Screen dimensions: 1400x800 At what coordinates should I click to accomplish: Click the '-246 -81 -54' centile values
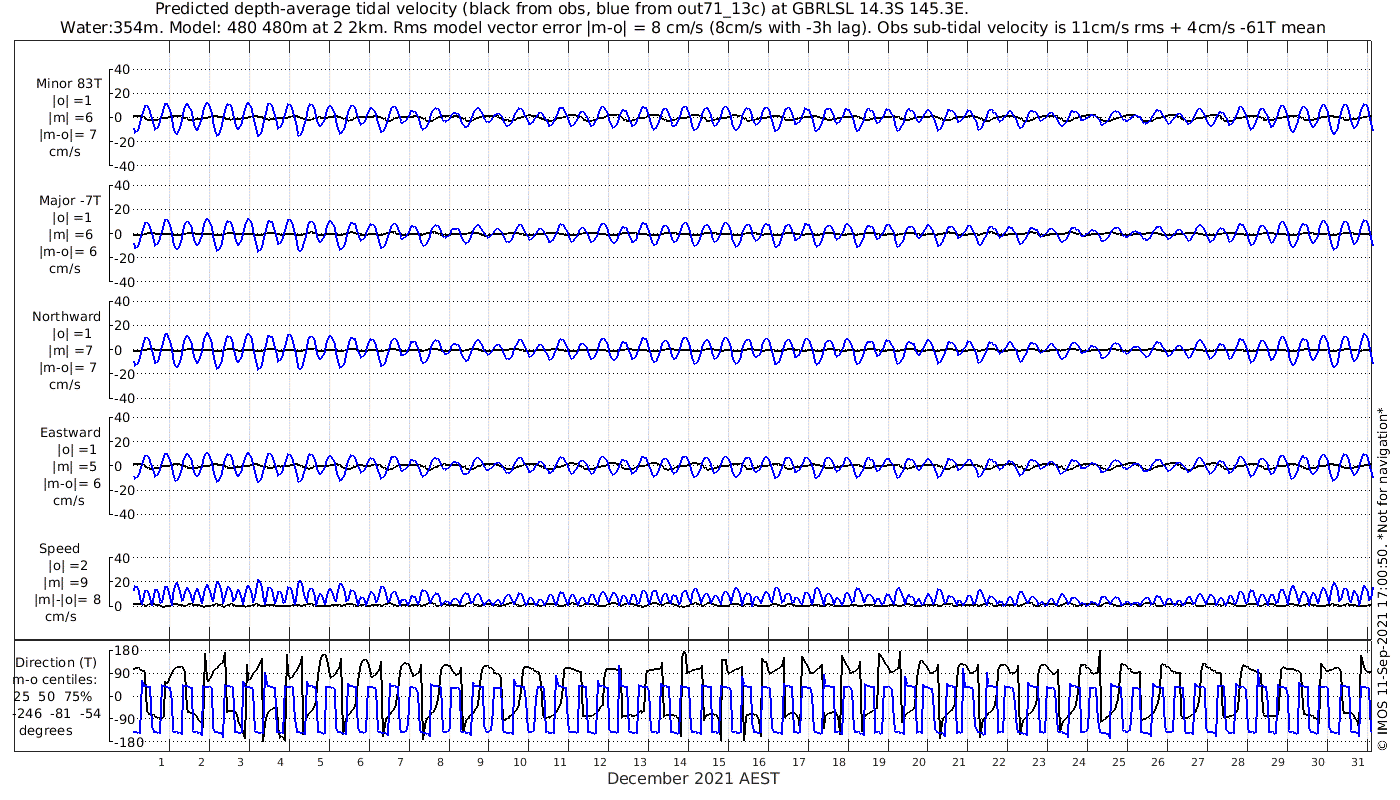[55, 714]
